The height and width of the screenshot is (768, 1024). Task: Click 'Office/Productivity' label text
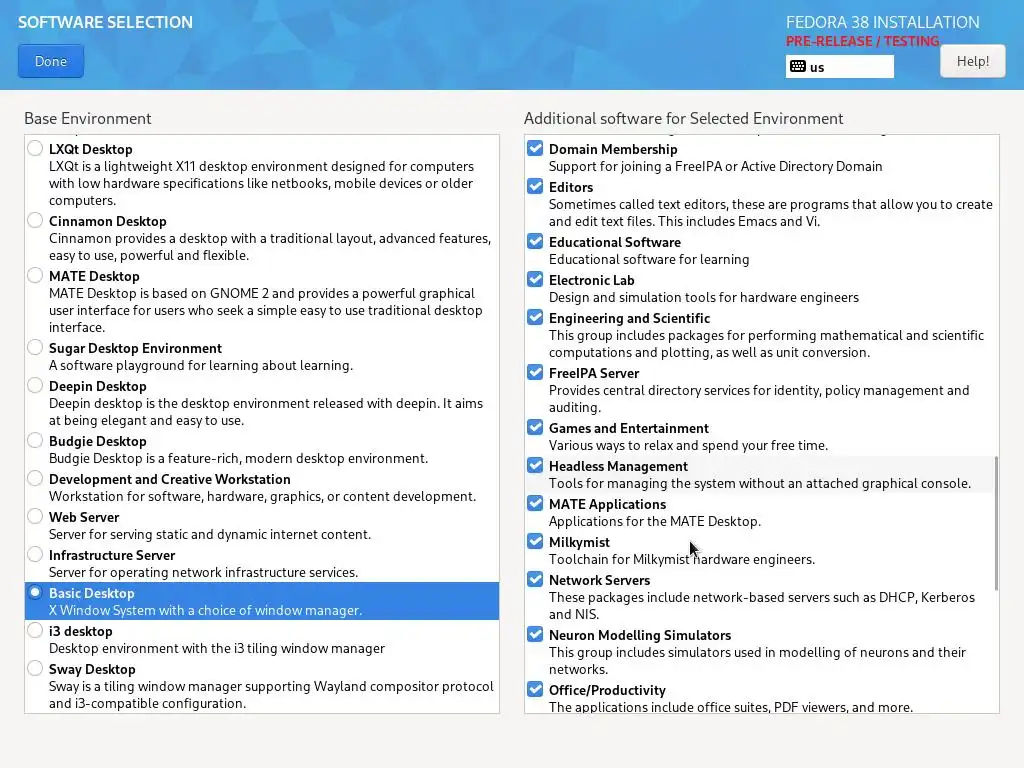607,690
